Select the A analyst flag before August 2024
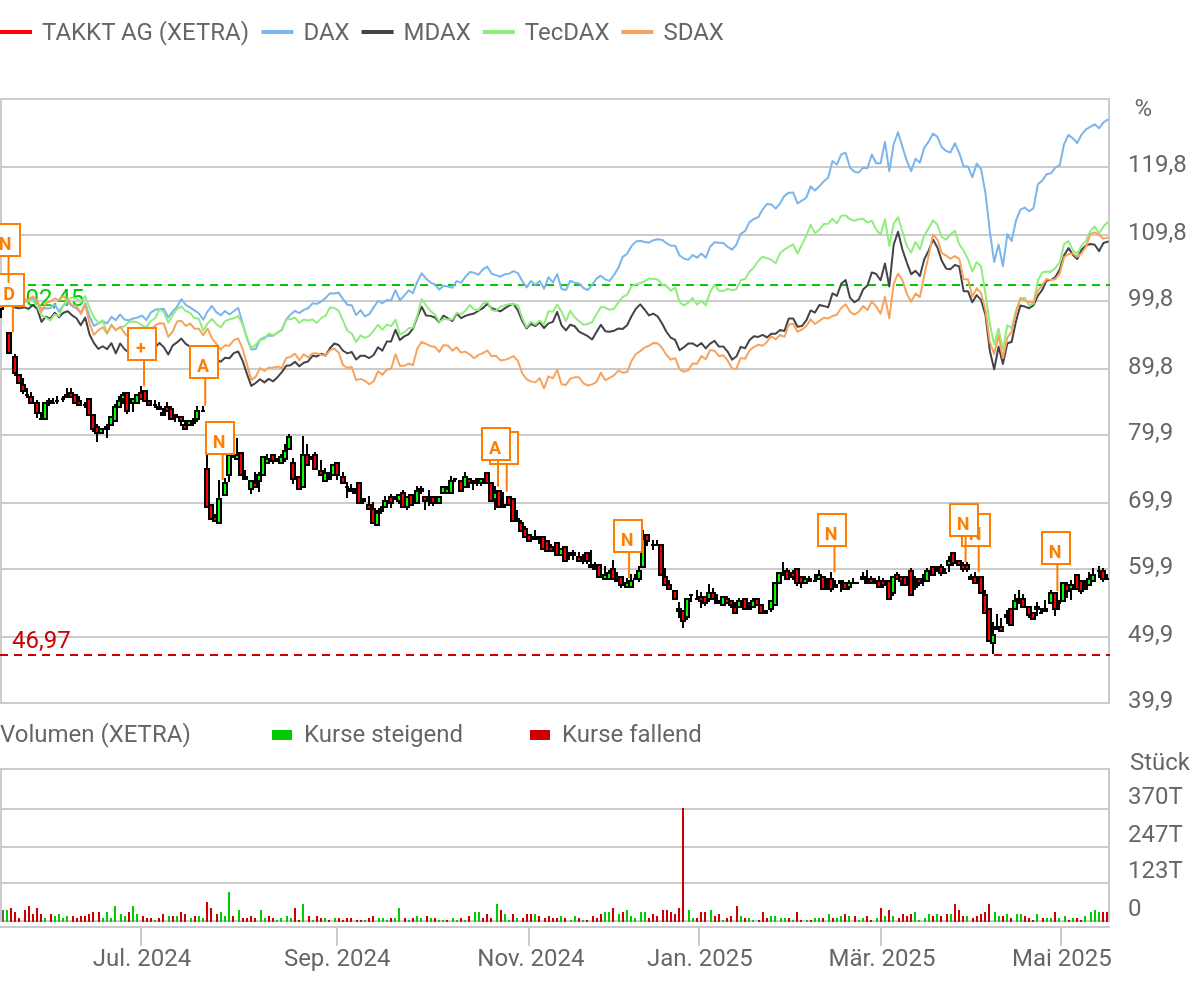Screen dimensions: 1200x1000 [x=202, y=362]
